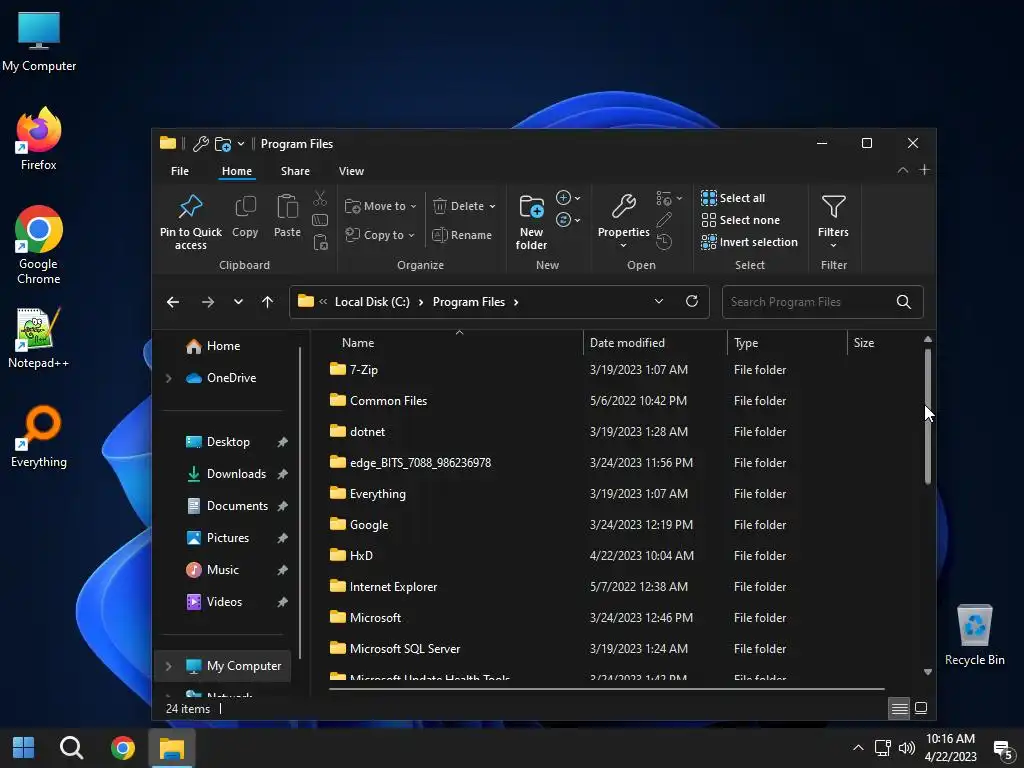The height and width of the screenshot is (768, 1024).
Task: Customize Quick Access Toolbar dropdown
Action: tap(241, 144)
